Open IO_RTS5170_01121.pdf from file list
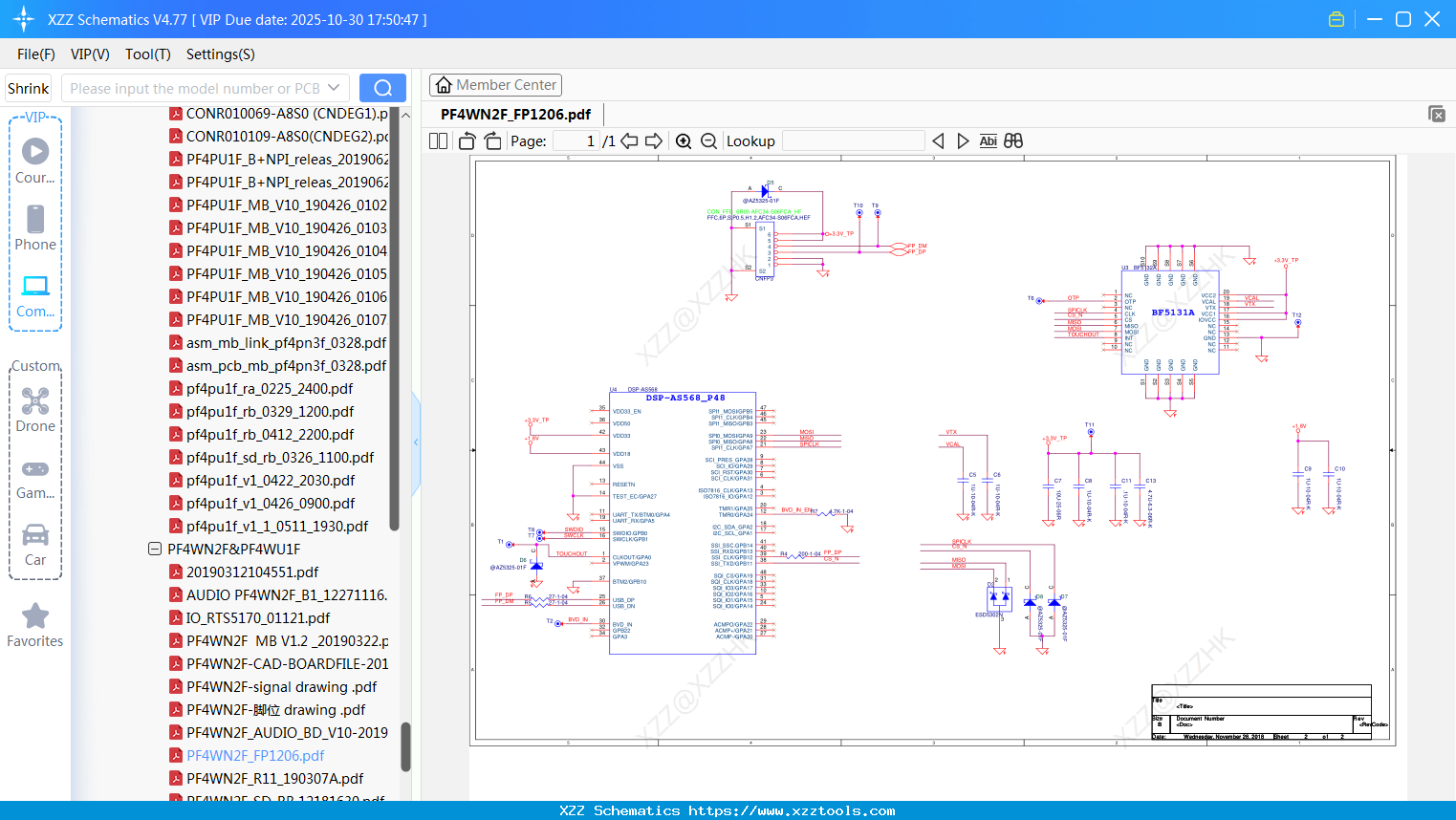 point(258,618)
